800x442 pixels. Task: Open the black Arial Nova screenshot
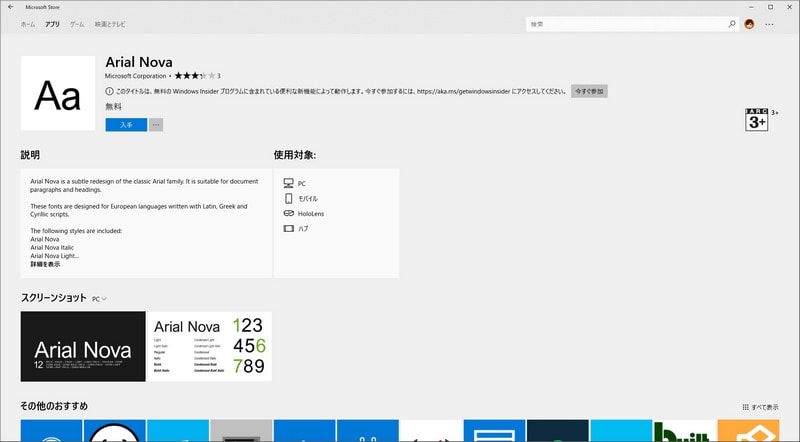pyautogui.click(x=83, y=347)
